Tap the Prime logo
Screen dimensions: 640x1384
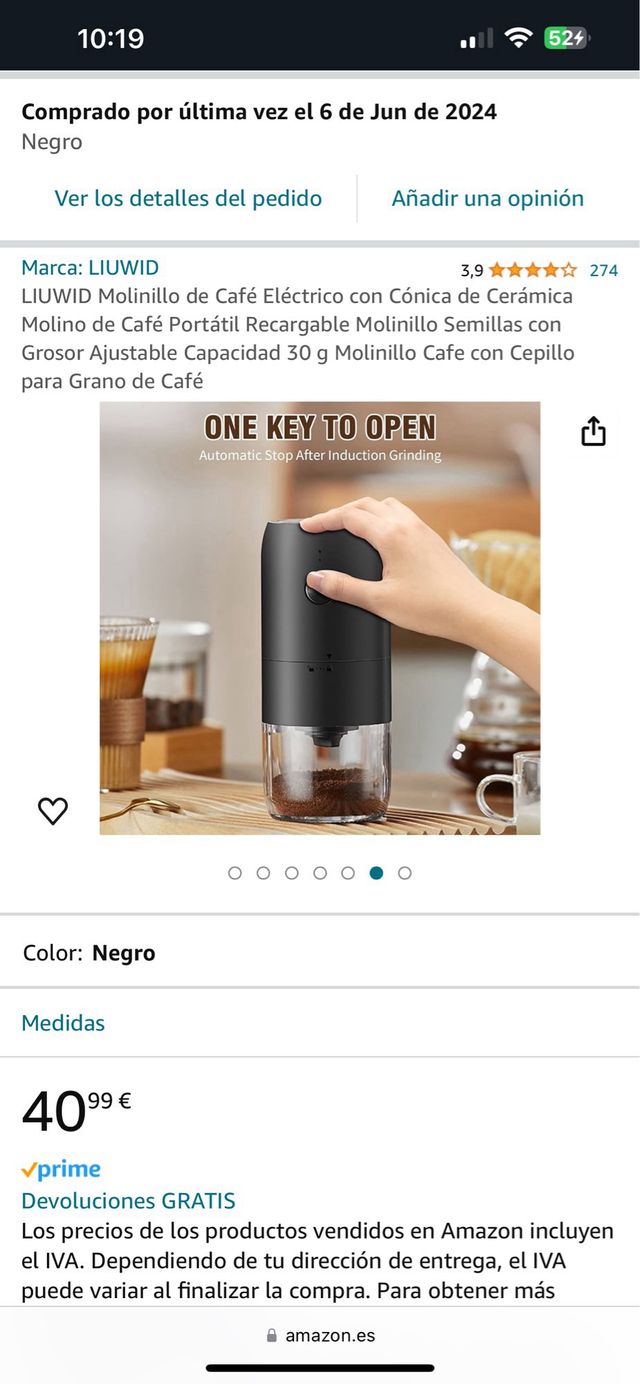[61, 1169]
